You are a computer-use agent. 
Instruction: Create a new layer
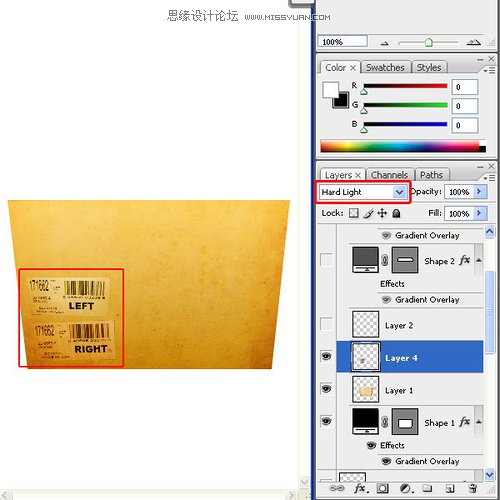click(450, 489)
